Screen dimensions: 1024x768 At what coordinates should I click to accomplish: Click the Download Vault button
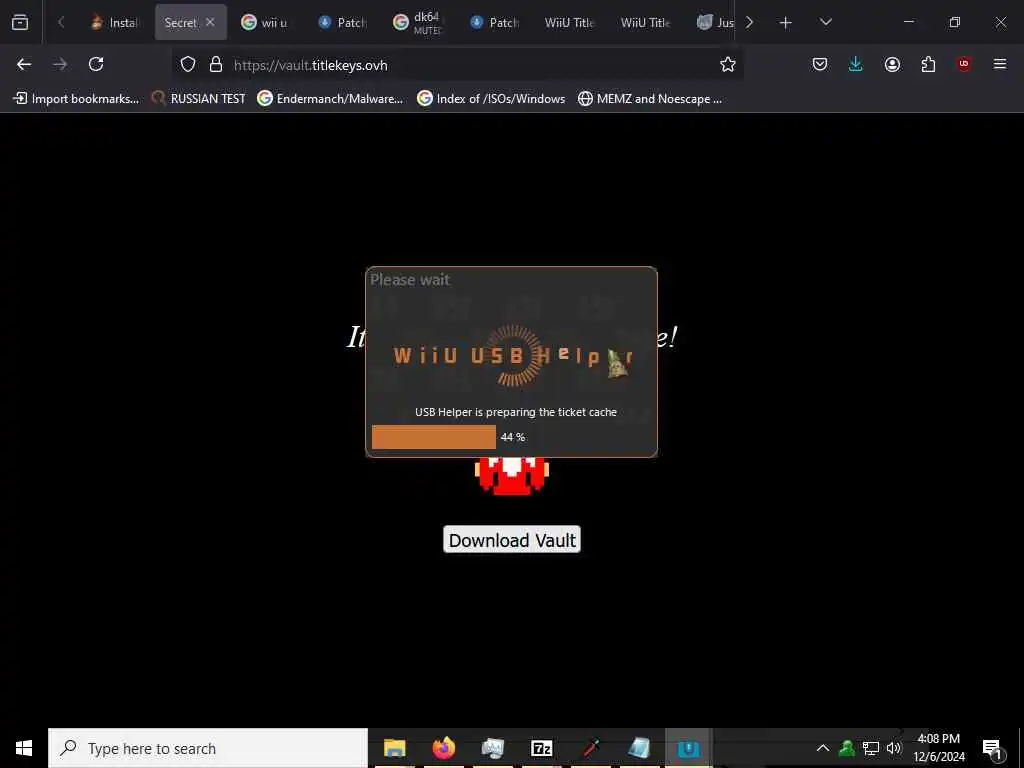pyautogui.click(x=512, y=540)
